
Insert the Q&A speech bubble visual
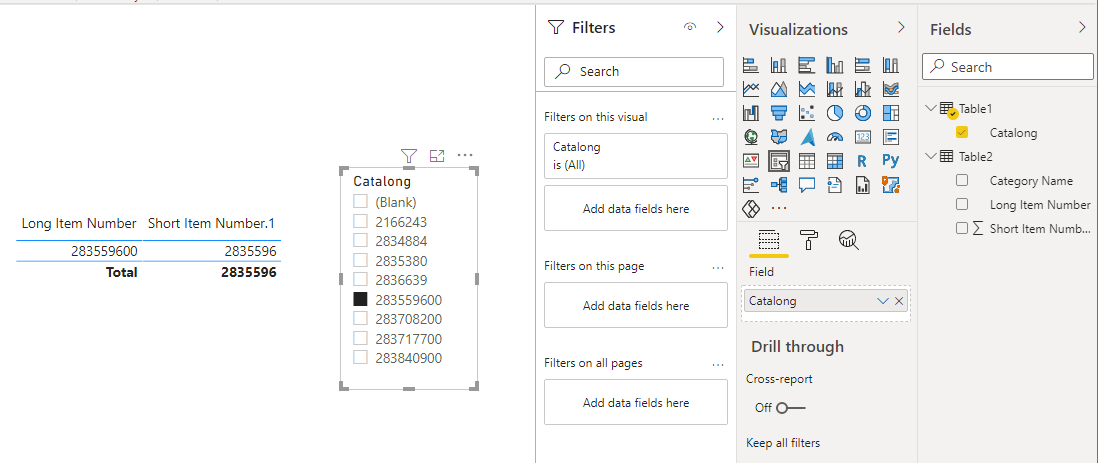[x=807, y=185]
